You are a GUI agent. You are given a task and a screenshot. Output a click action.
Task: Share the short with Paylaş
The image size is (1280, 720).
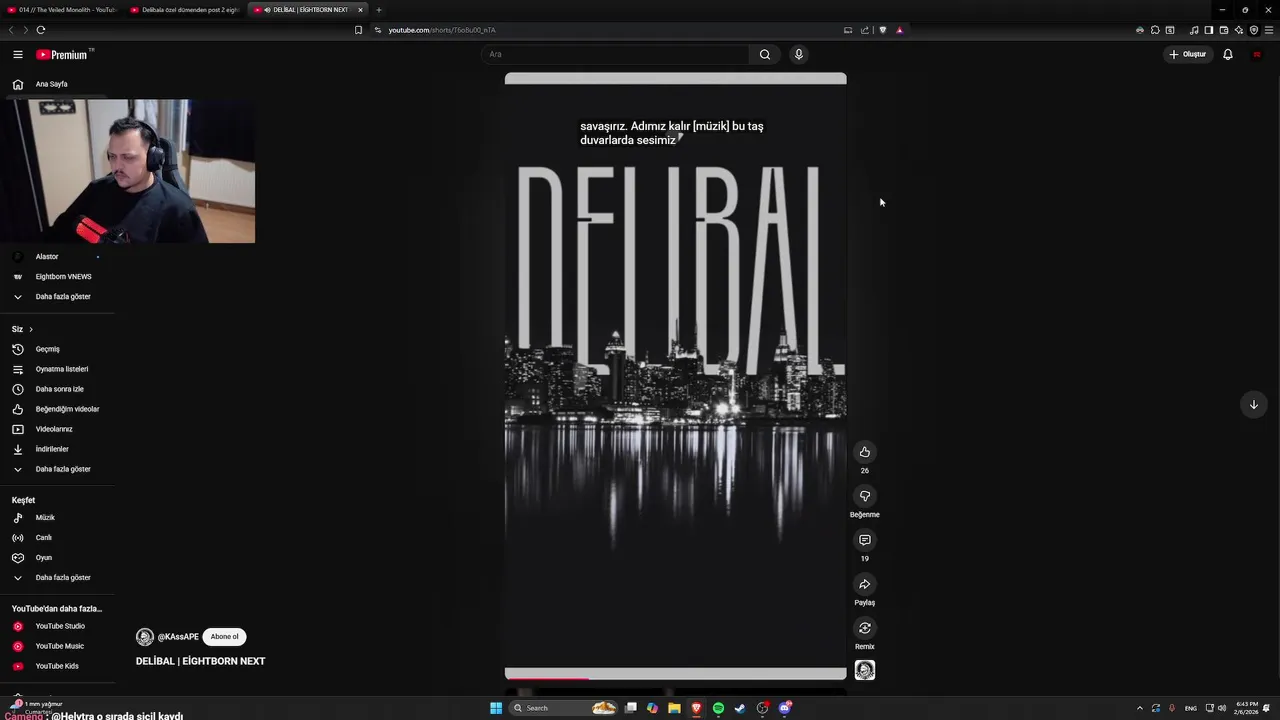pos(865,584)
